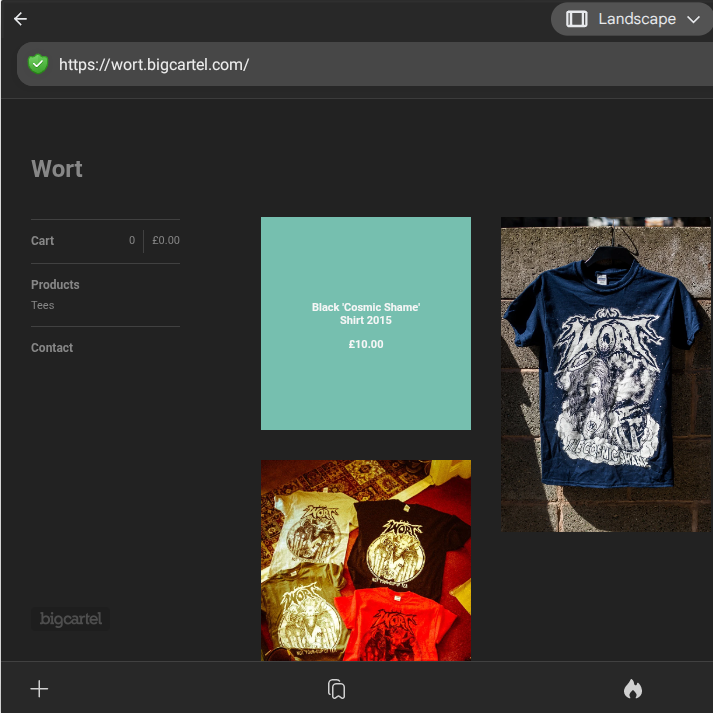Screen dimensions: 713x713
Task: Expand the Landscape orientation dropdown chevron
Action: pyautogui.click(x=694, y=19)
